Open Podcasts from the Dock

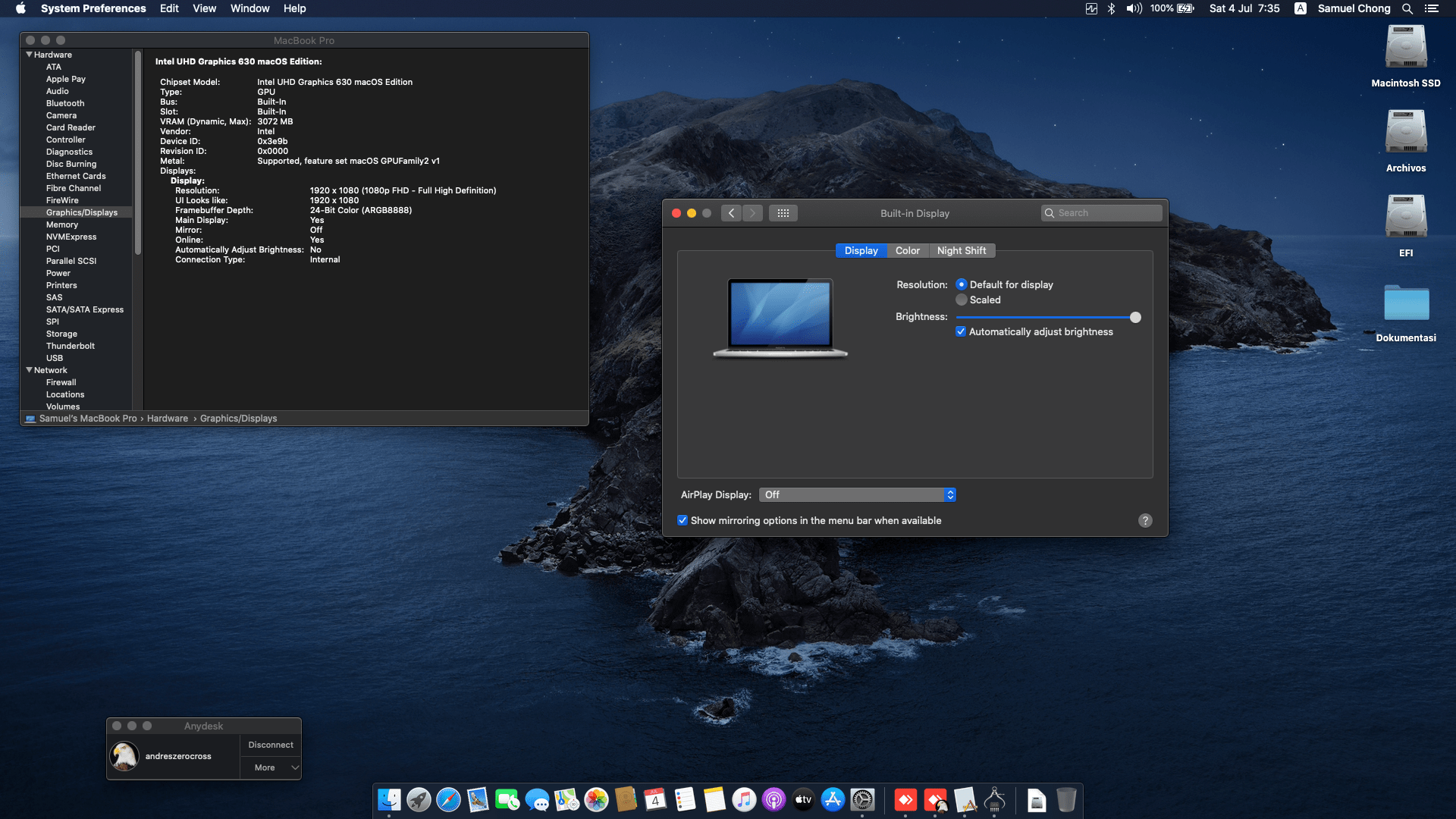tap(773, 799)
